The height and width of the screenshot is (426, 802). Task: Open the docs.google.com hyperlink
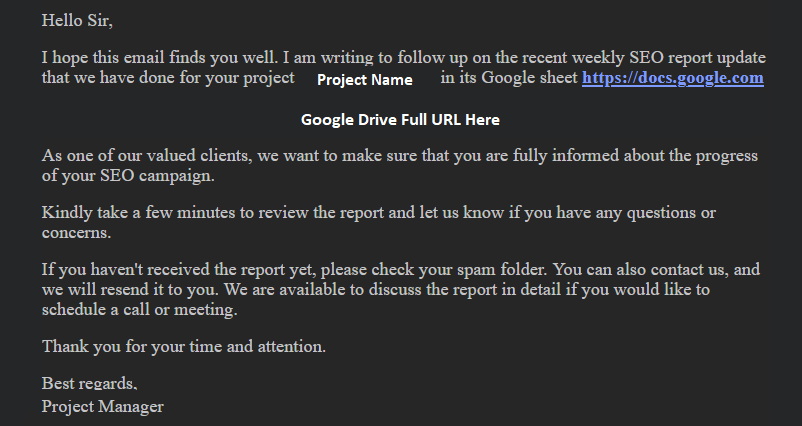click(672, 78)
